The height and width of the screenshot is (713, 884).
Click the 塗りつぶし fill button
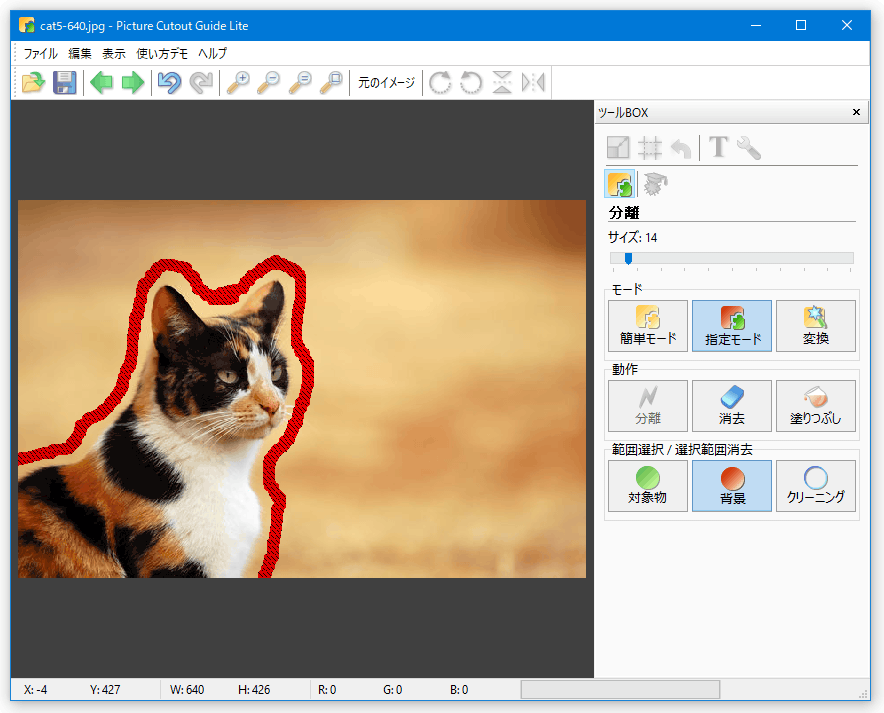pyautogui.click(x=816, y=406)
